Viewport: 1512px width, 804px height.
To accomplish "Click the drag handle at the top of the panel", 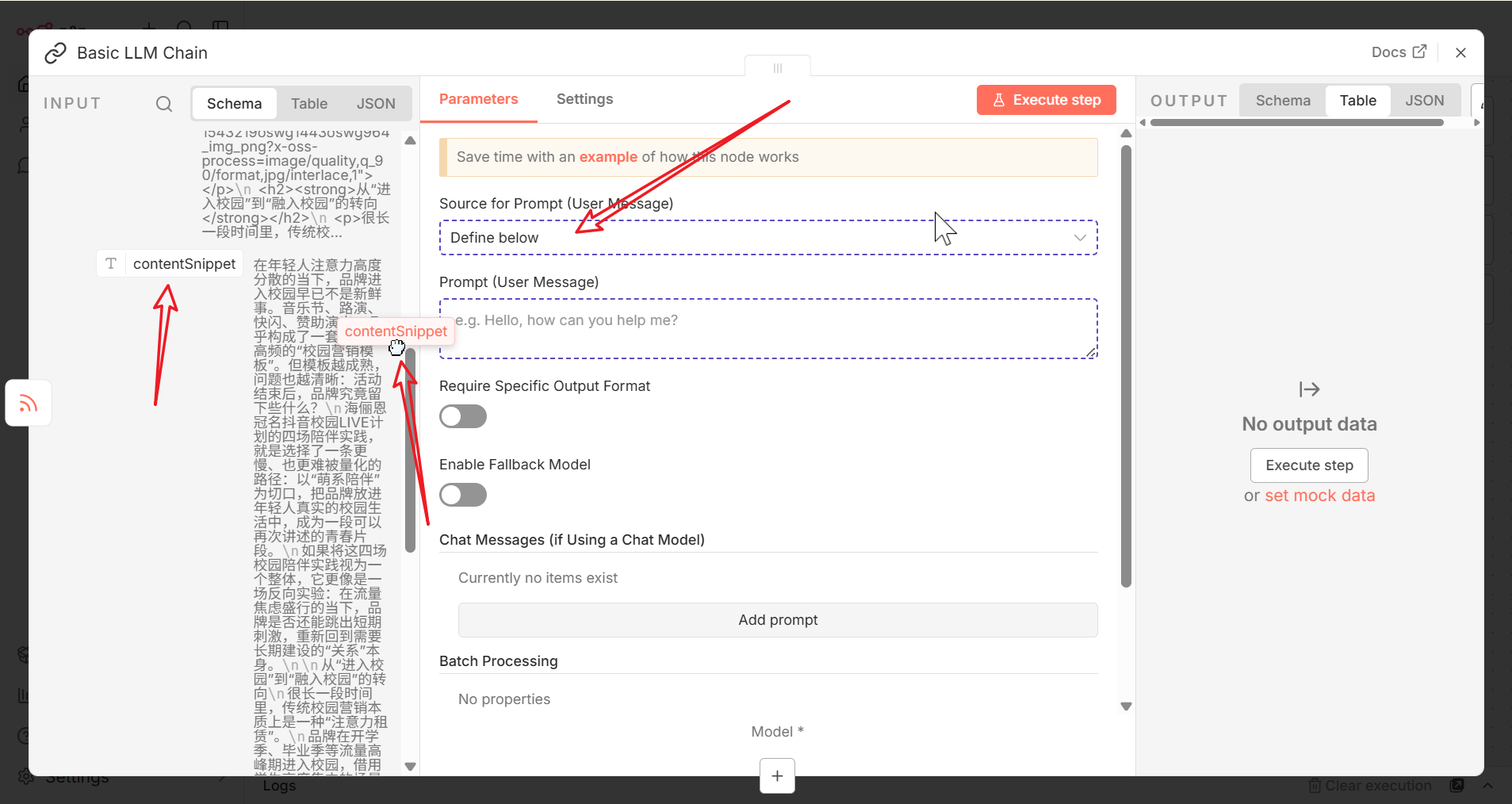I will click(777, 68).
